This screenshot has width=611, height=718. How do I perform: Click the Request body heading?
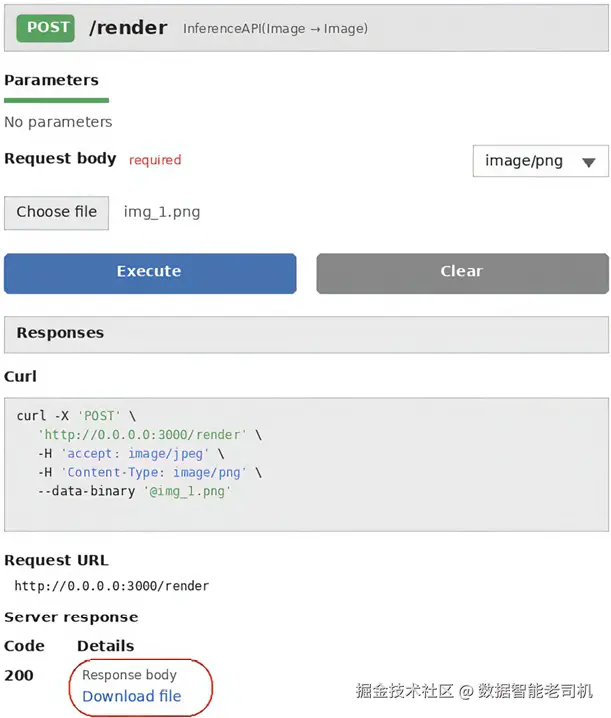pos(60,159)
